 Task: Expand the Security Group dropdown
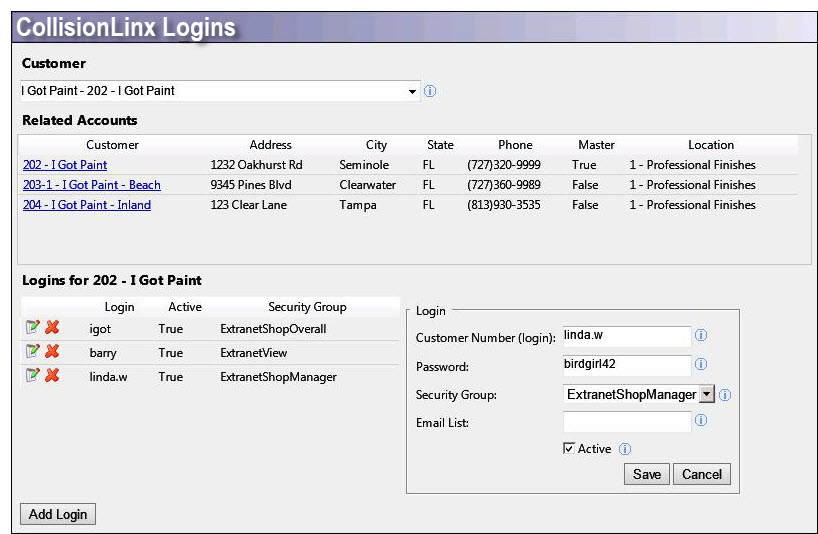706,395
